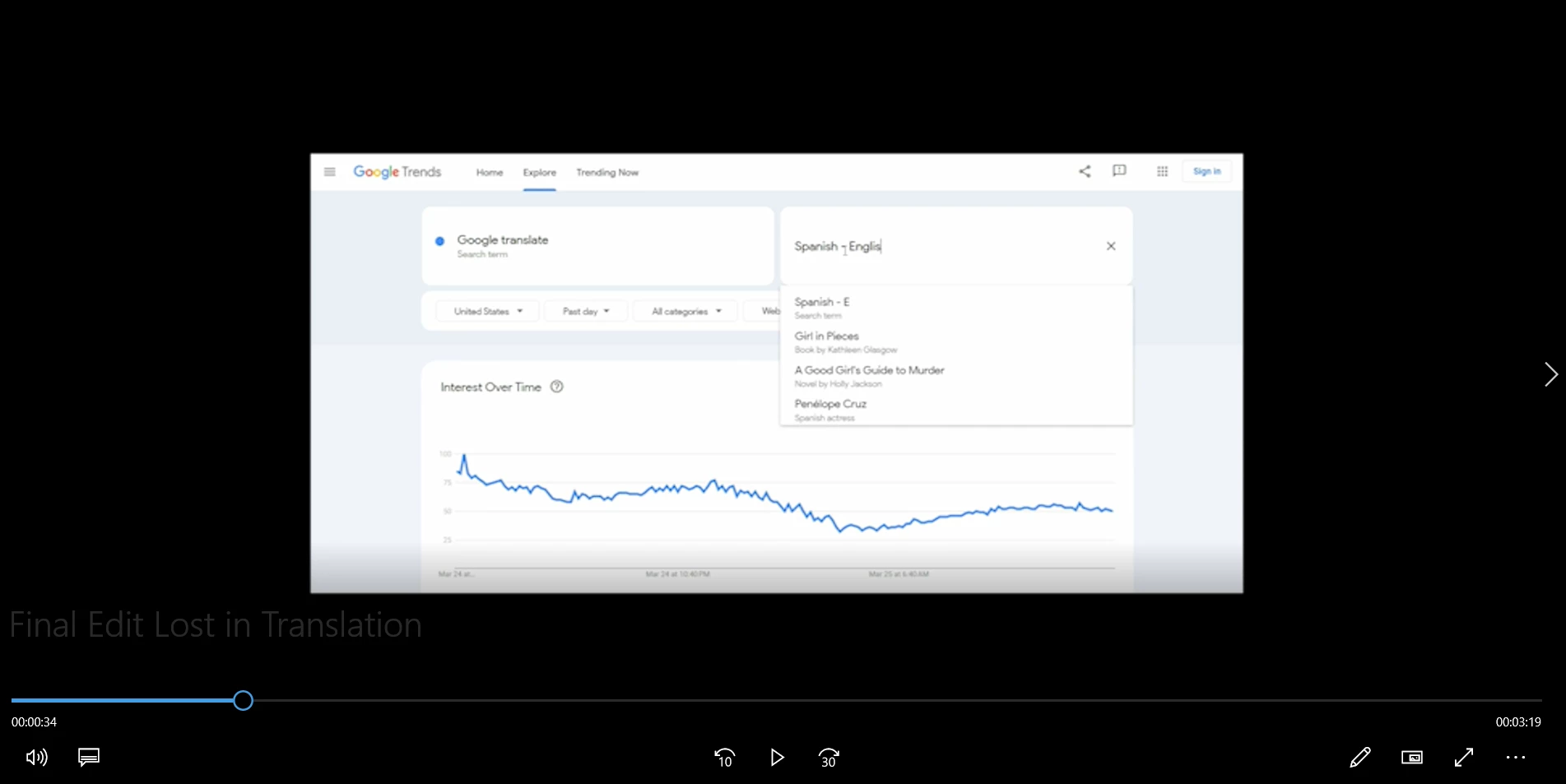Click the send feedback icon
The width and height of the screenshot is (1566, 784).
(x=1119, y=171)
